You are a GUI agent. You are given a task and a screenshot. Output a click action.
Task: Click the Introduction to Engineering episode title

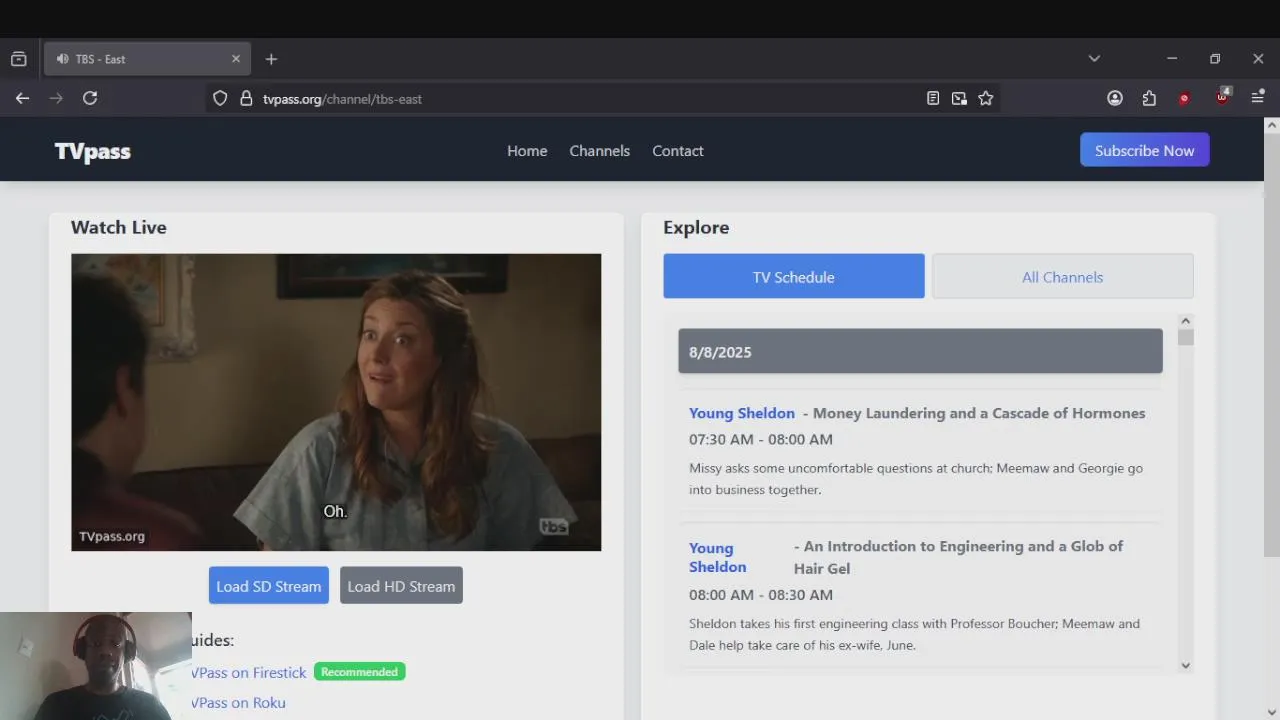pyautogui.click(x=958, y=557)
